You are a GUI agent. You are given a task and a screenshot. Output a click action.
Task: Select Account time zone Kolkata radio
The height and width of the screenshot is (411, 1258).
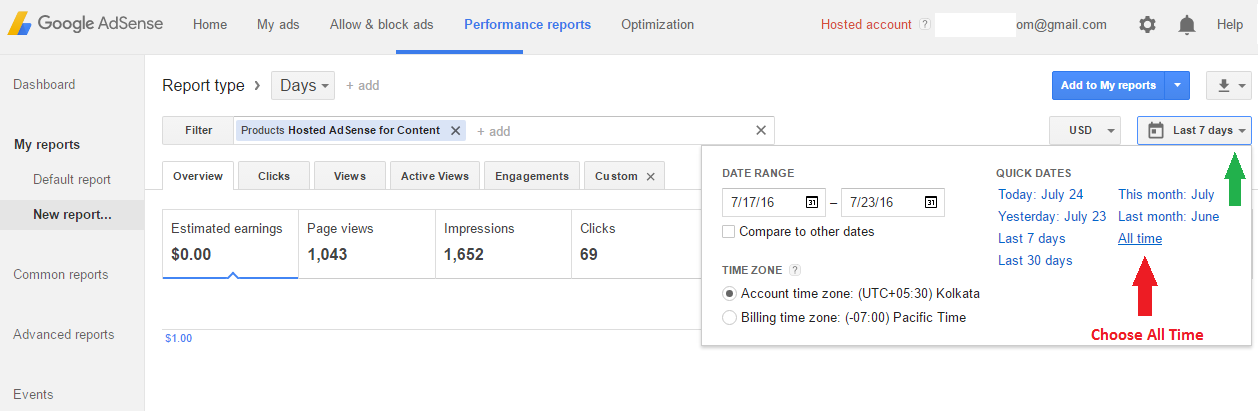(729, 294)
